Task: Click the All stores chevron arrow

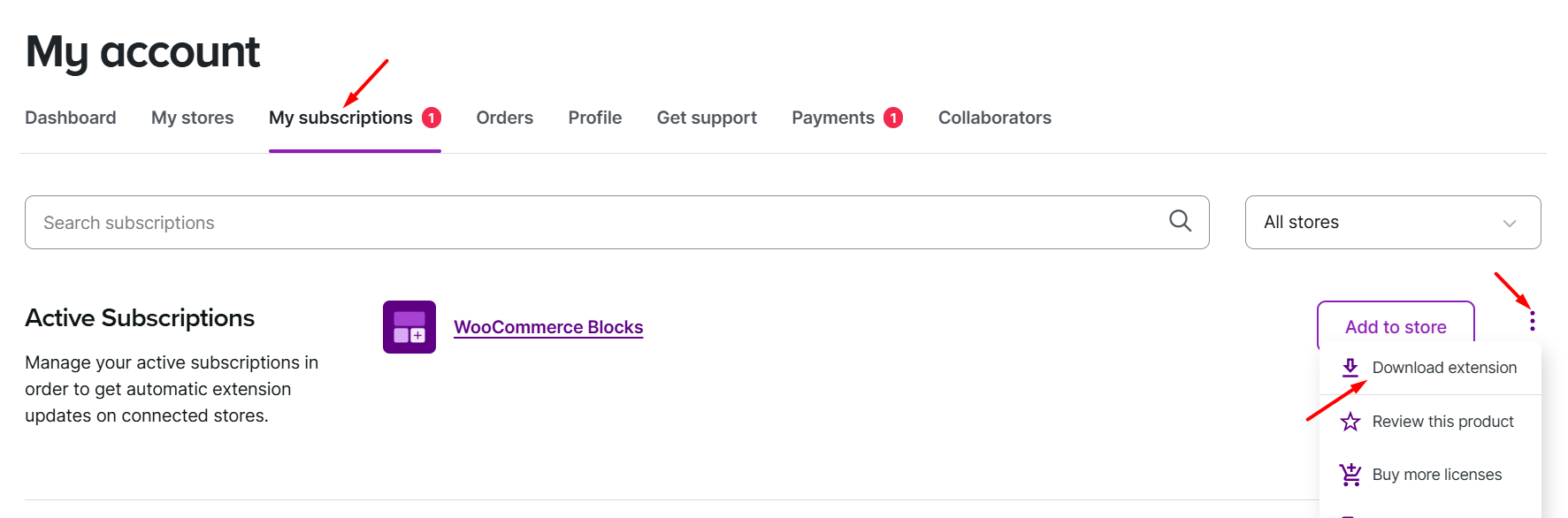Action: click(x=1510, y=224)
